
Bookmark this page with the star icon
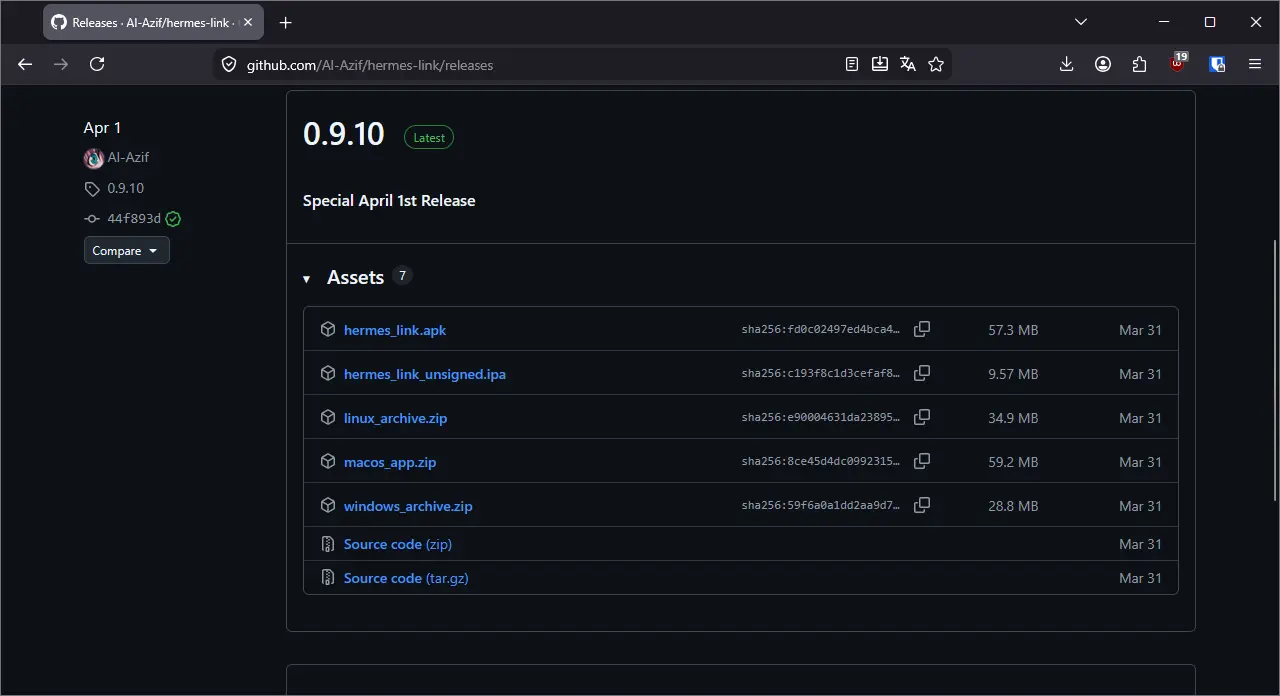[936, 64]
